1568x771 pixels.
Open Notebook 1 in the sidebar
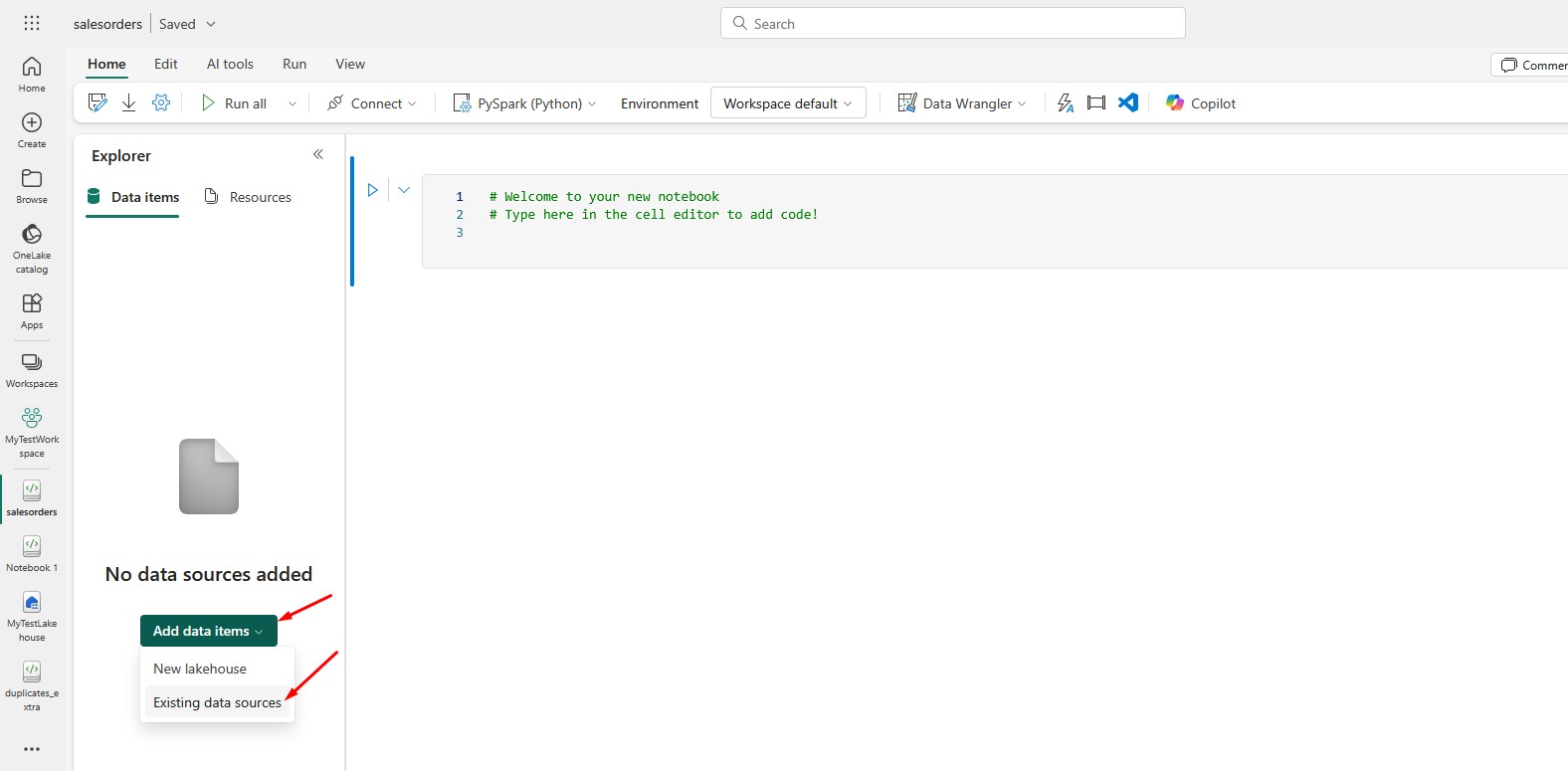[32, 554]
